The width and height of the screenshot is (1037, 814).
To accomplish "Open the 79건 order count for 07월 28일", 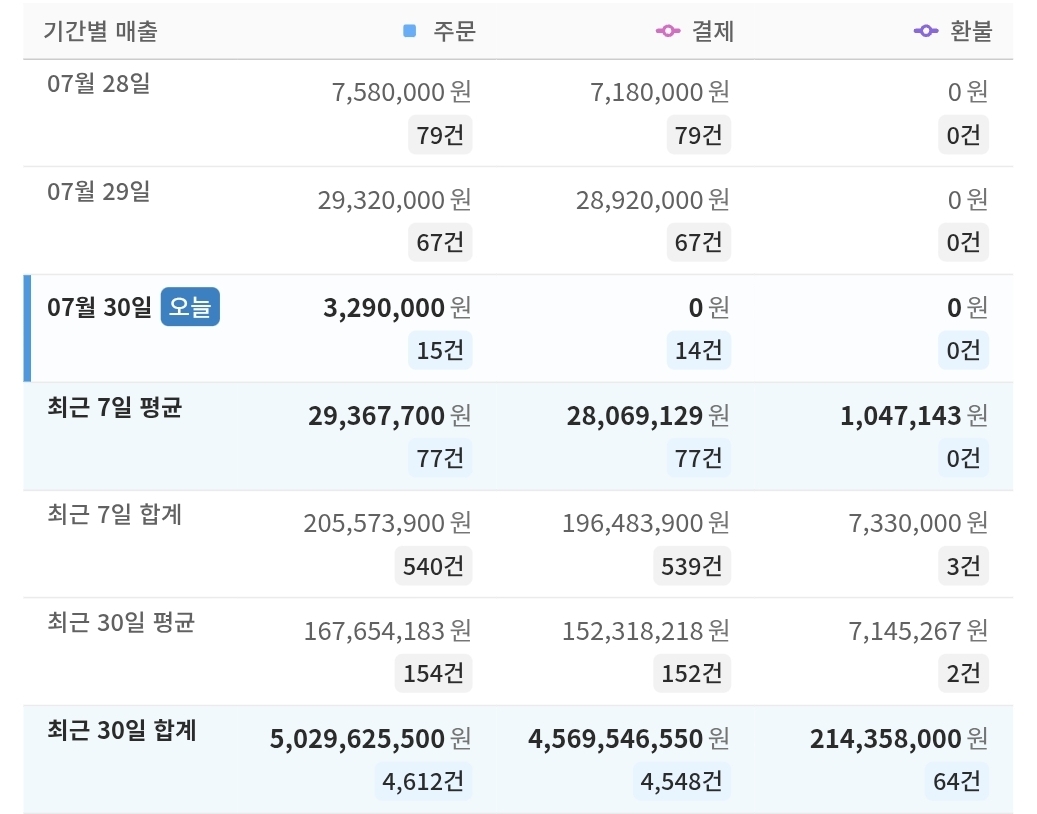I will click(440, 135).
